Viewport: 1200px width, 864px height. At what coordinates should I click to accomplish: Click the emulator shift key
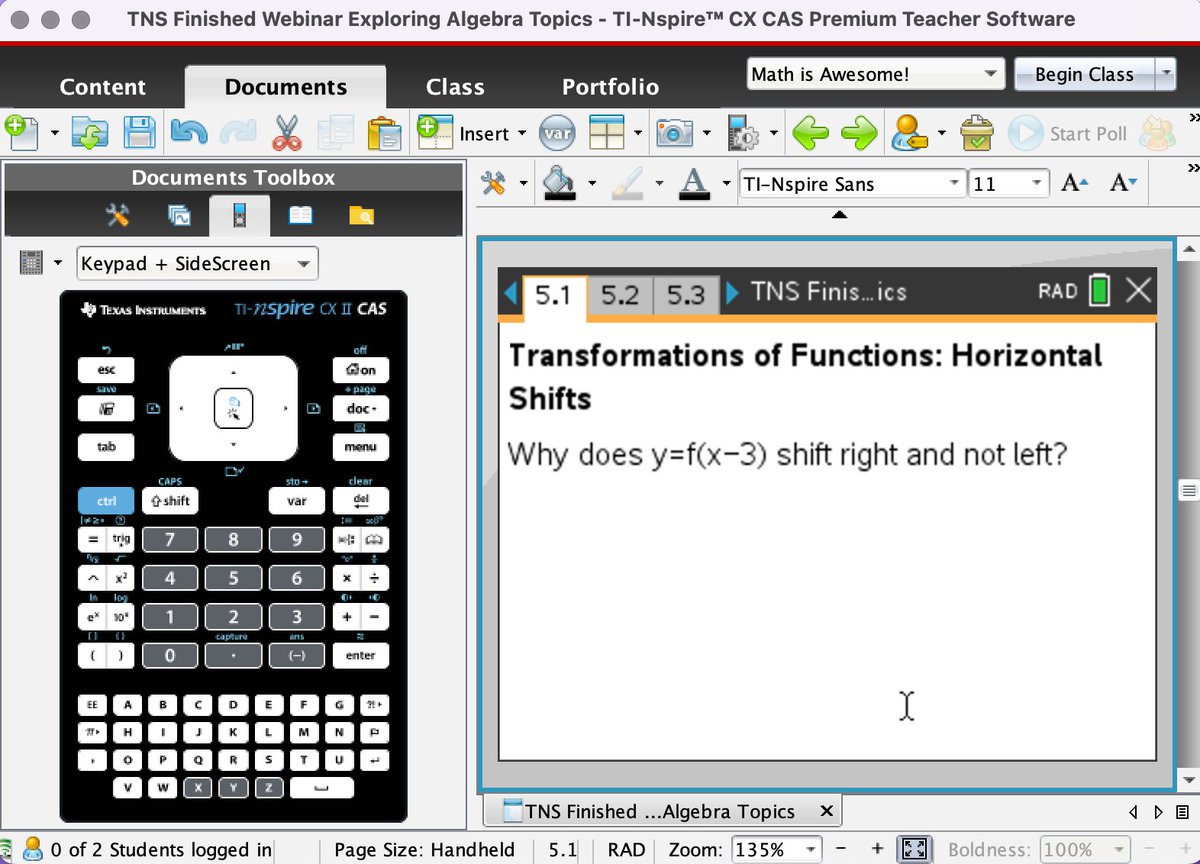[x=170, y=500]
